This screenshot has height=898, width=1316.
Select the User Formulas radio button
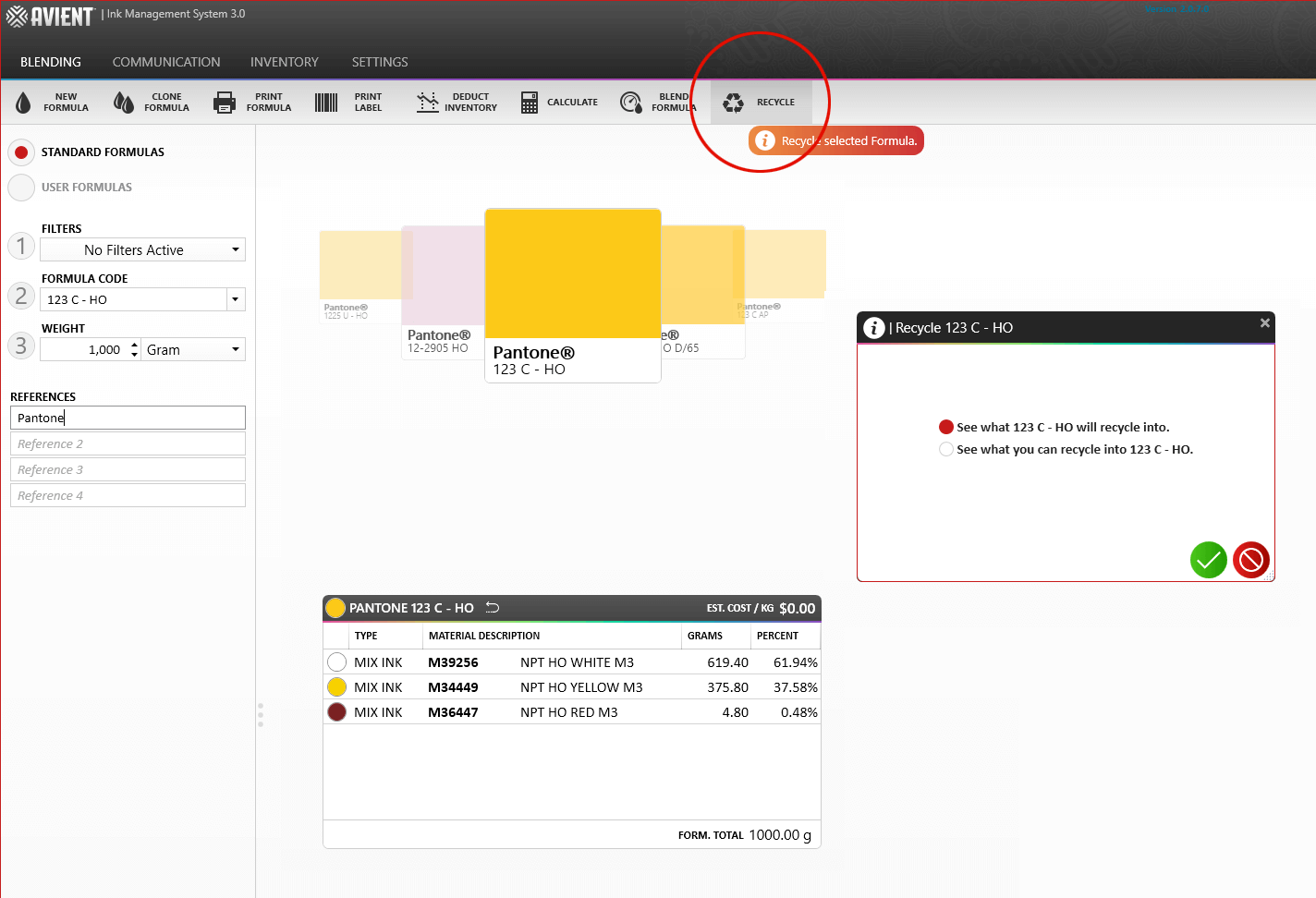tap(21, 188)
